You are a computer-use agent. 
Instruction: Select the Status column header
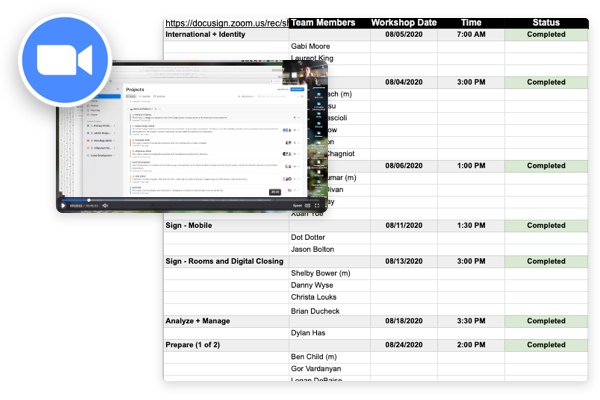[546, 21]
